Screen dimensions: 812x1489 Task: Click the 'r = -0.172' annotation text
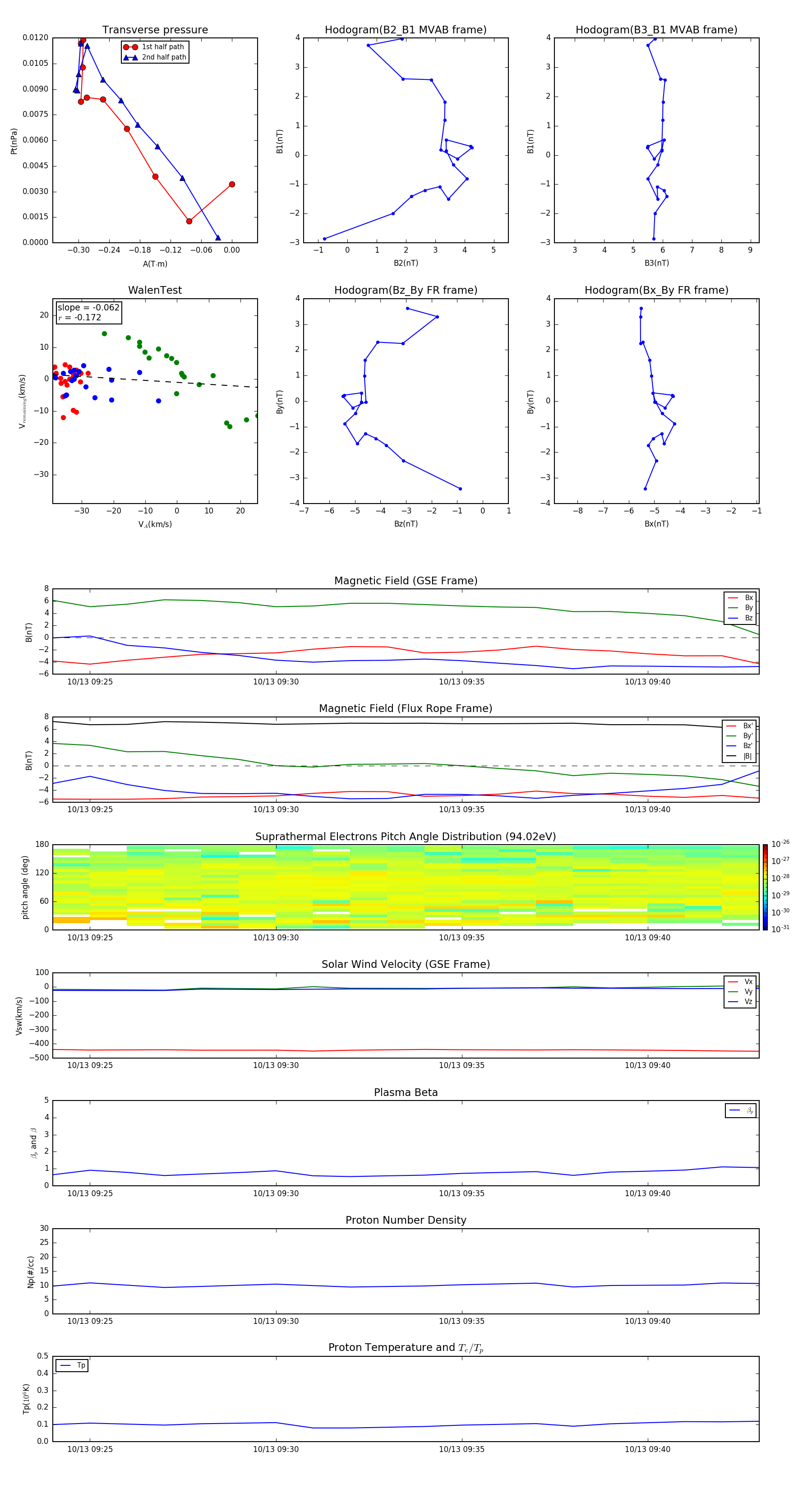(80, 318)
